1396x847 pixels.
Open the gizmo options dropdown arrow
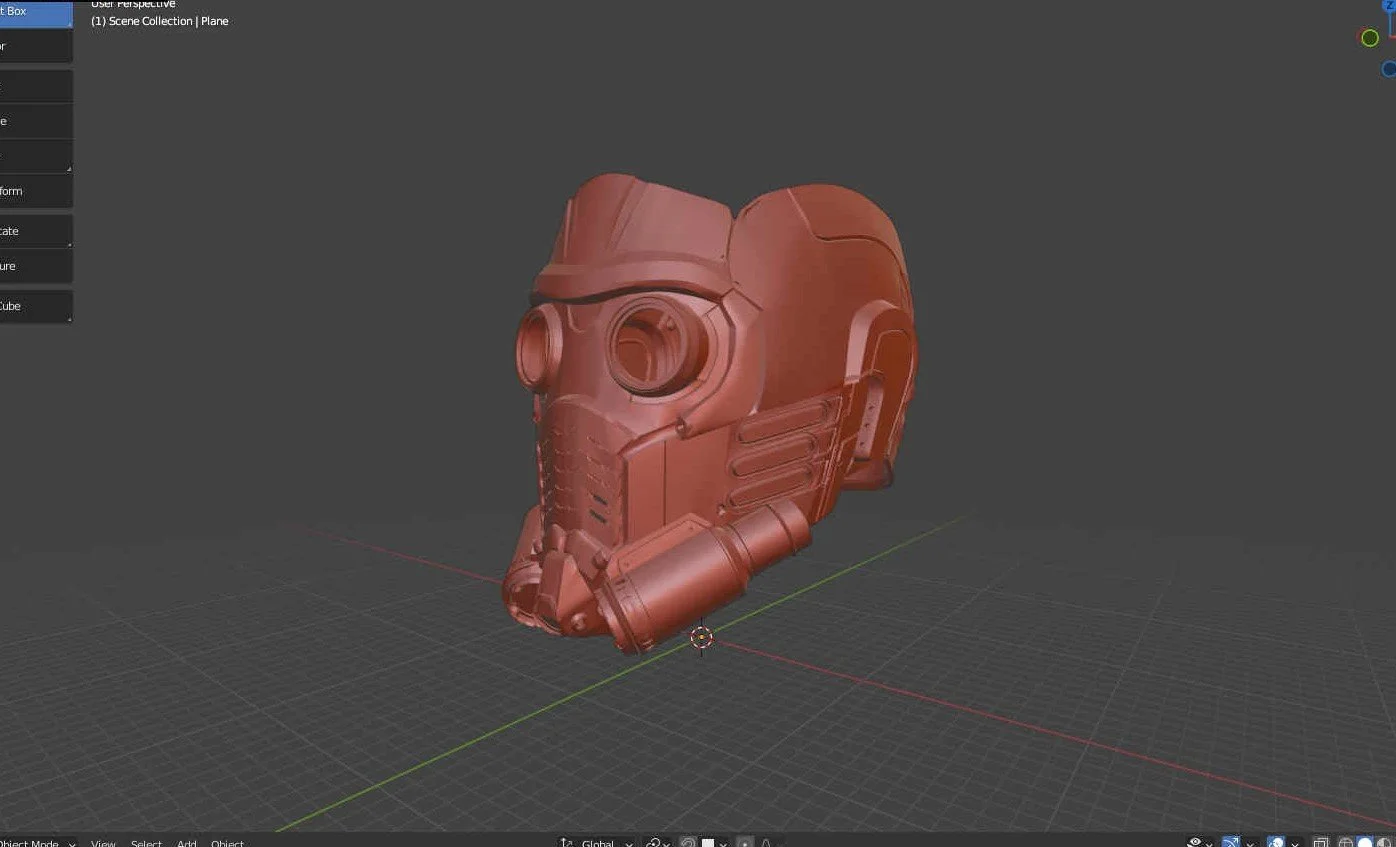[x=1250, y=842]
